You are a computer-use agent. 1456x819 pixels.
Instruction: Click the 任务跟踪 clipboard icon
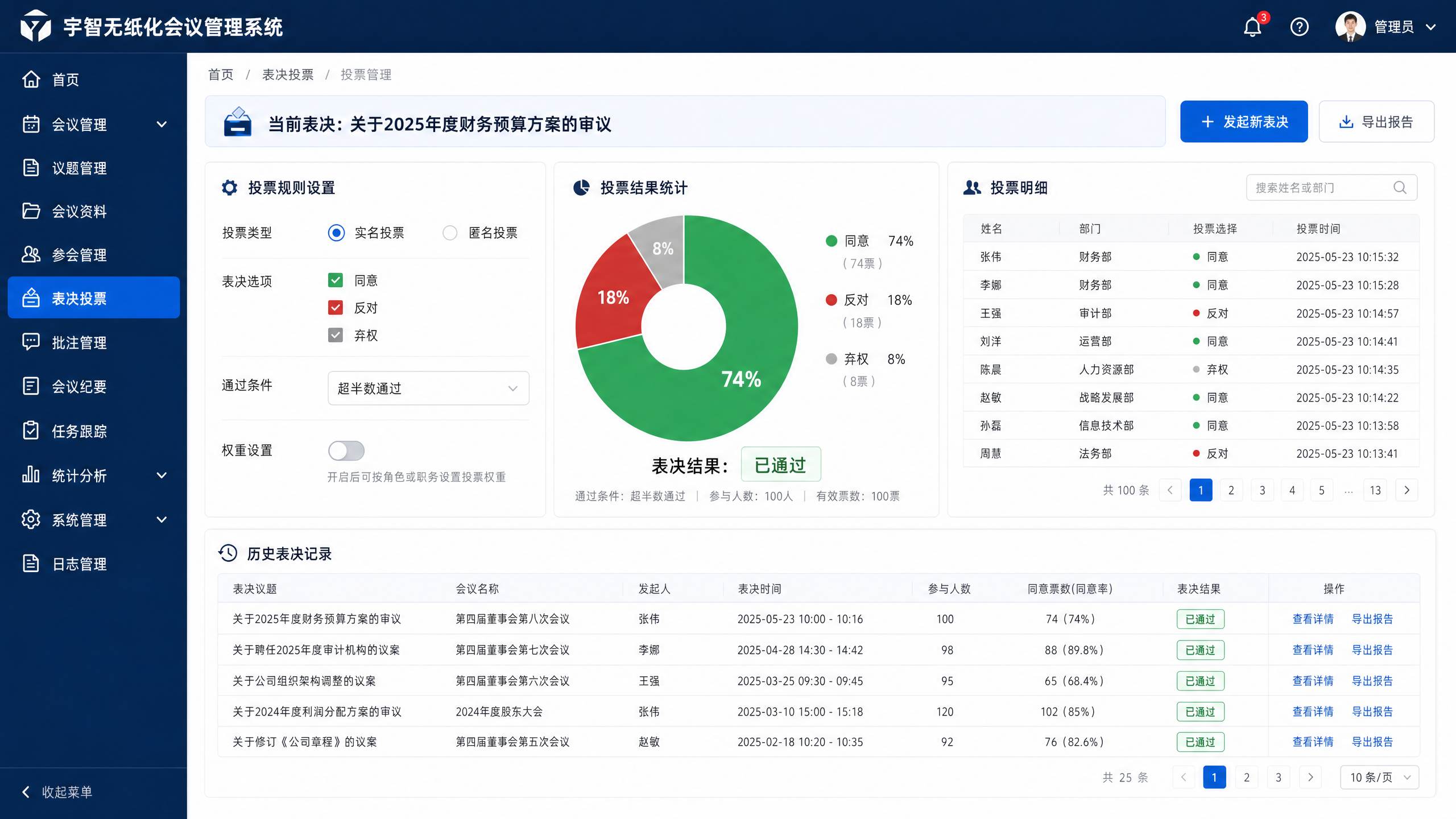coord(31,431)
